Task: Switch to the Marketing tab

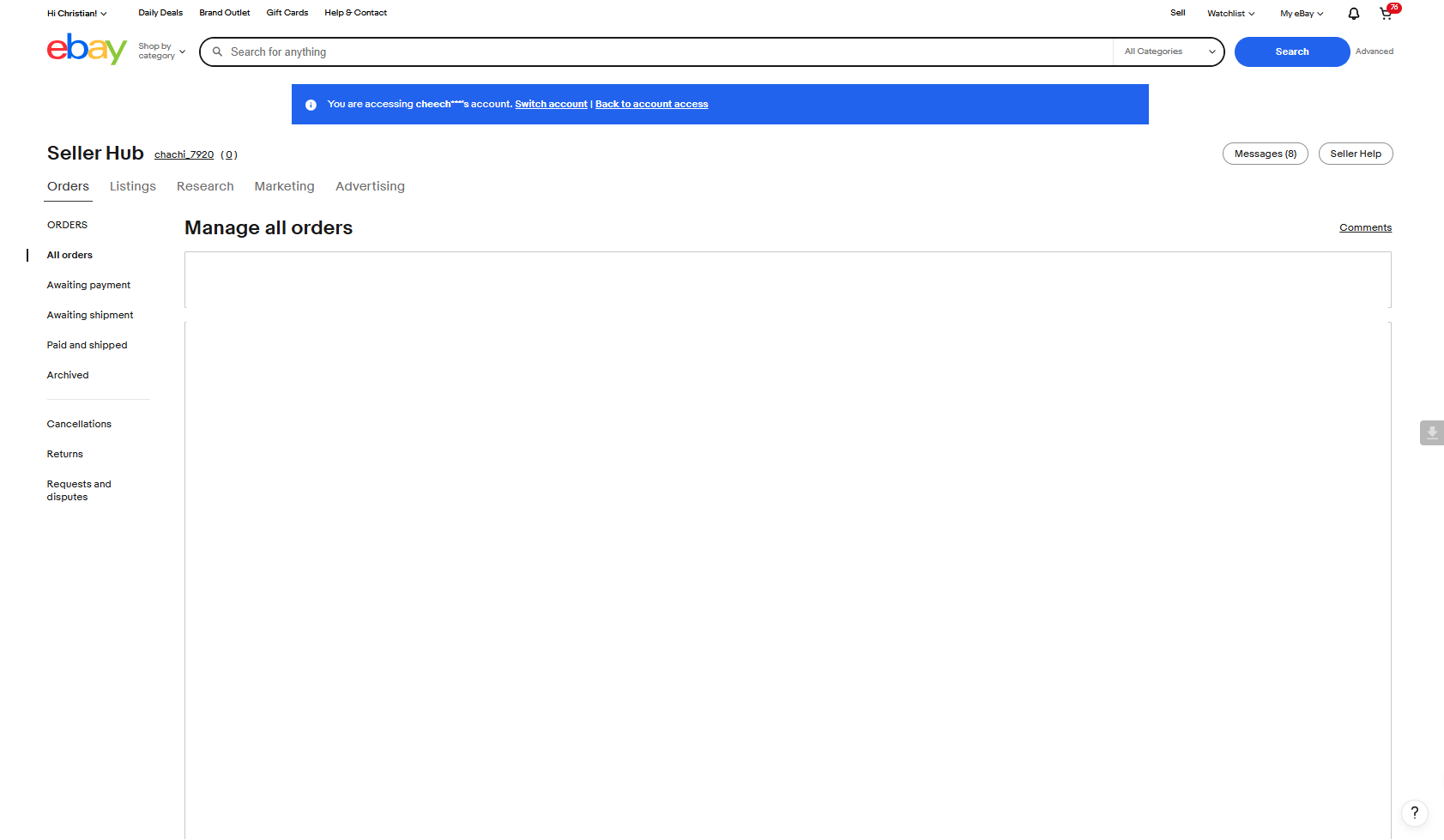Action: [x=285, y=186]
